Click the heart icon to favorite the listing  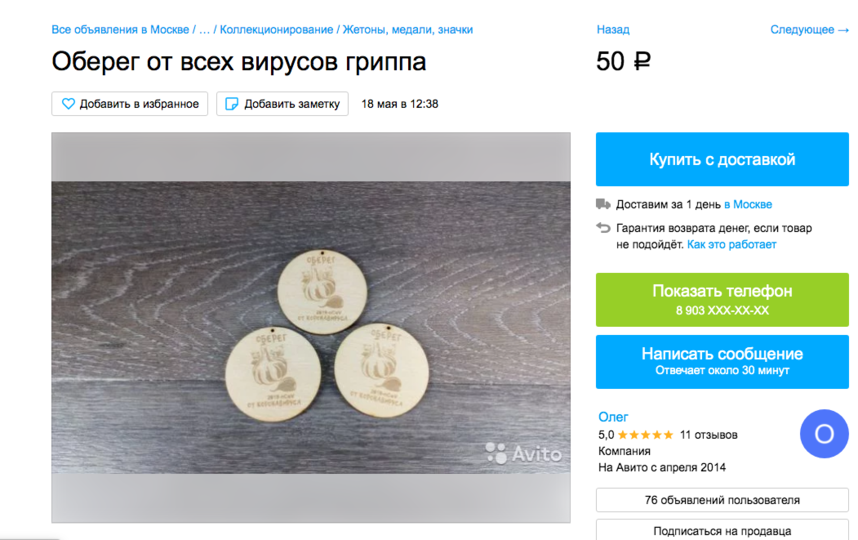coord(68,103)
